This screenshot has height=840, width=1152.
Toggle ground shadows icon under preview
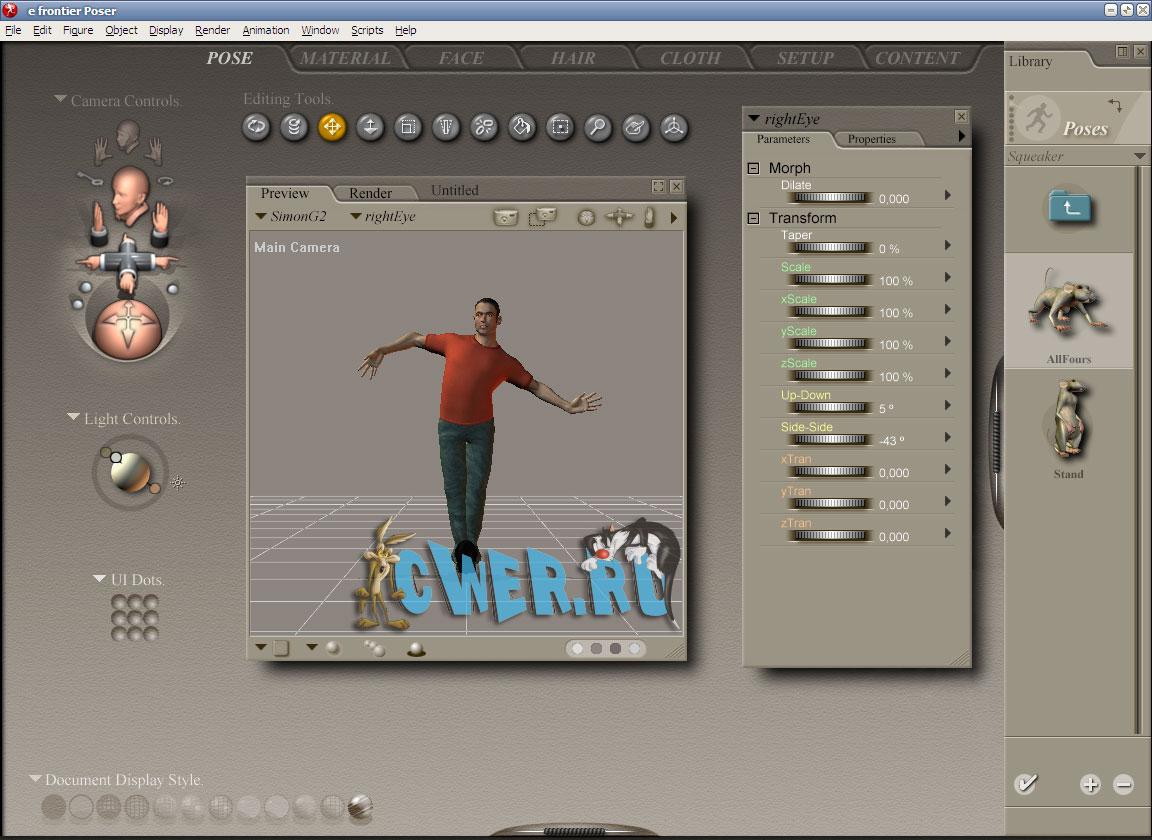(416, 649)
